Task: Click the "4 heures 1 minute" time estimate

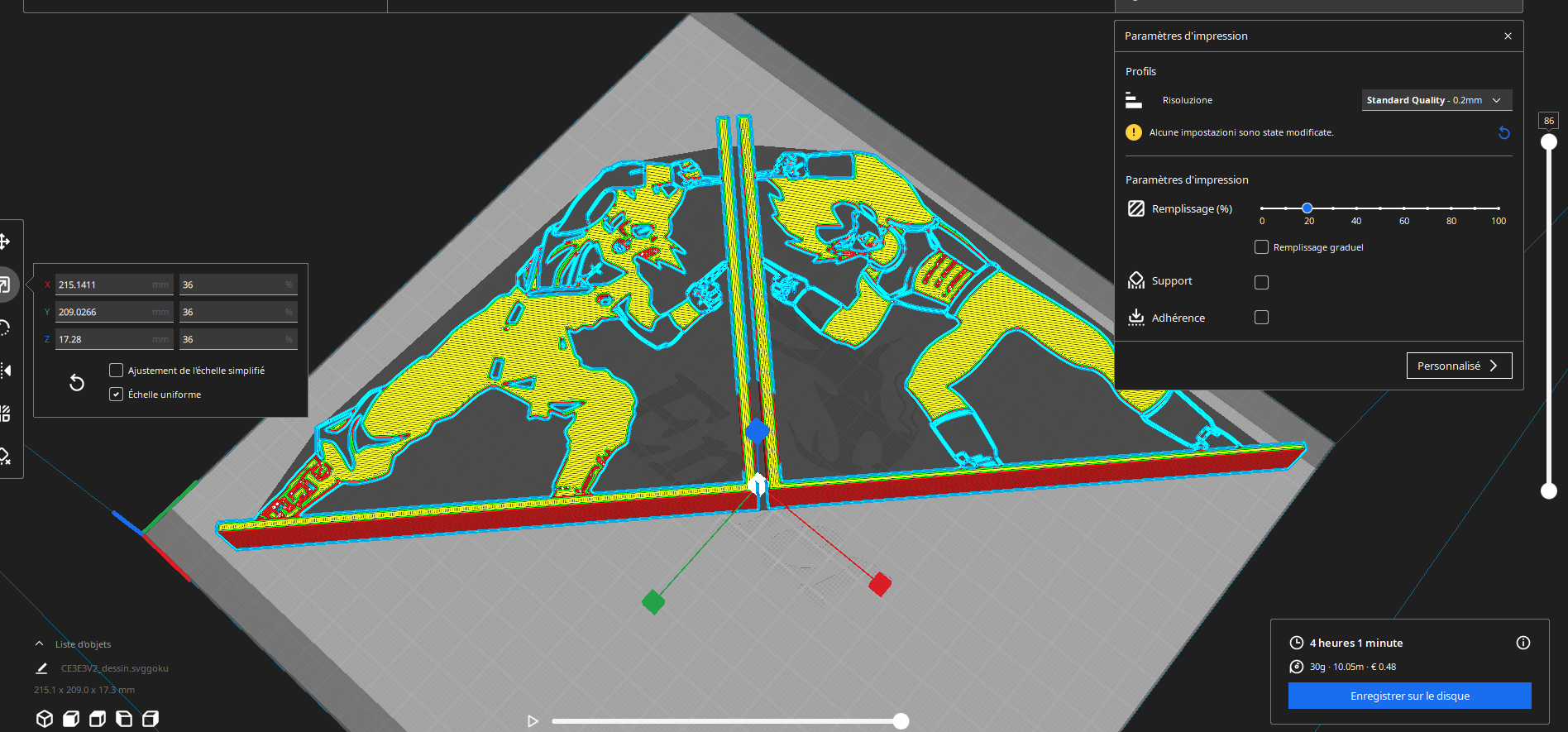Action: pyautogui.click(x=1356, y=643)
